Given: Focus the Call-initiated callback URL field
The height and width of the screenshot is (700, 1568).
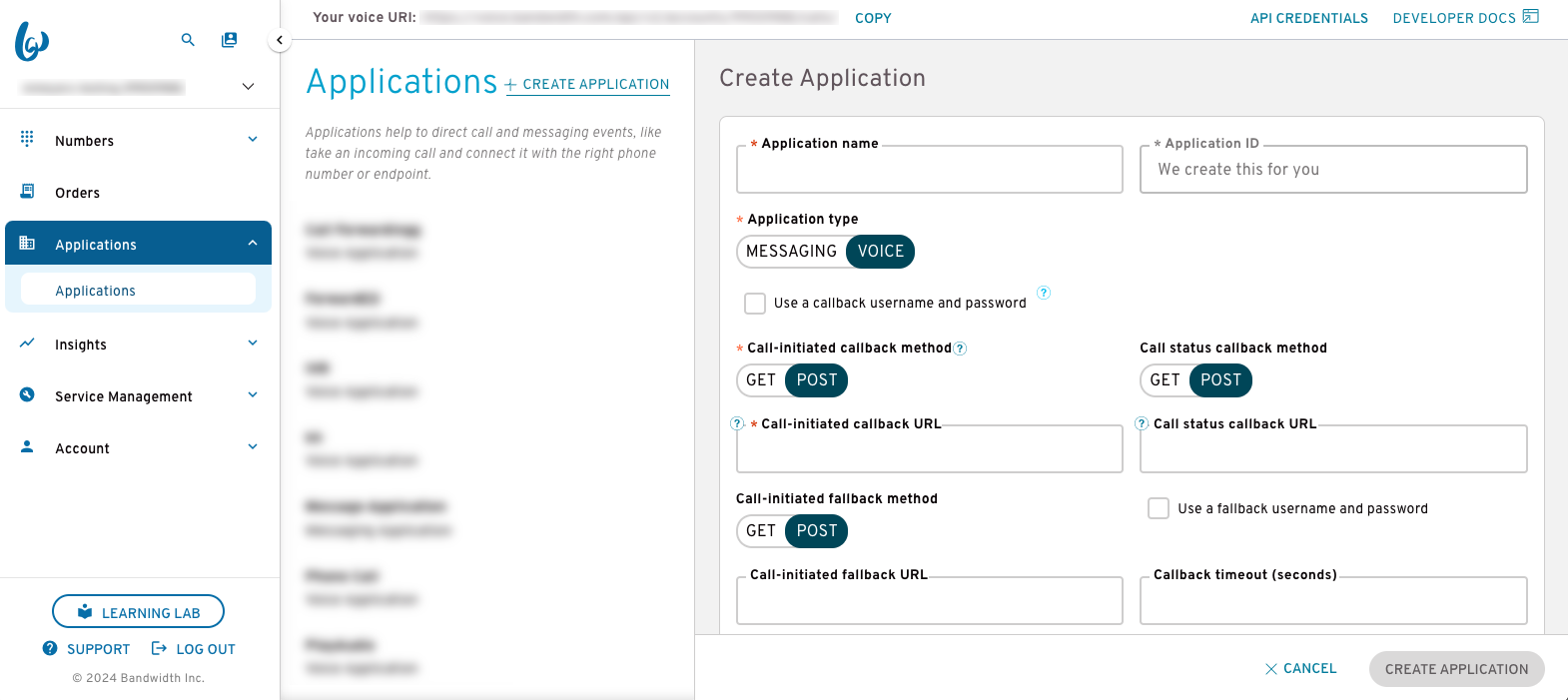Looking at the screenshot, I should tap(930, 449).
